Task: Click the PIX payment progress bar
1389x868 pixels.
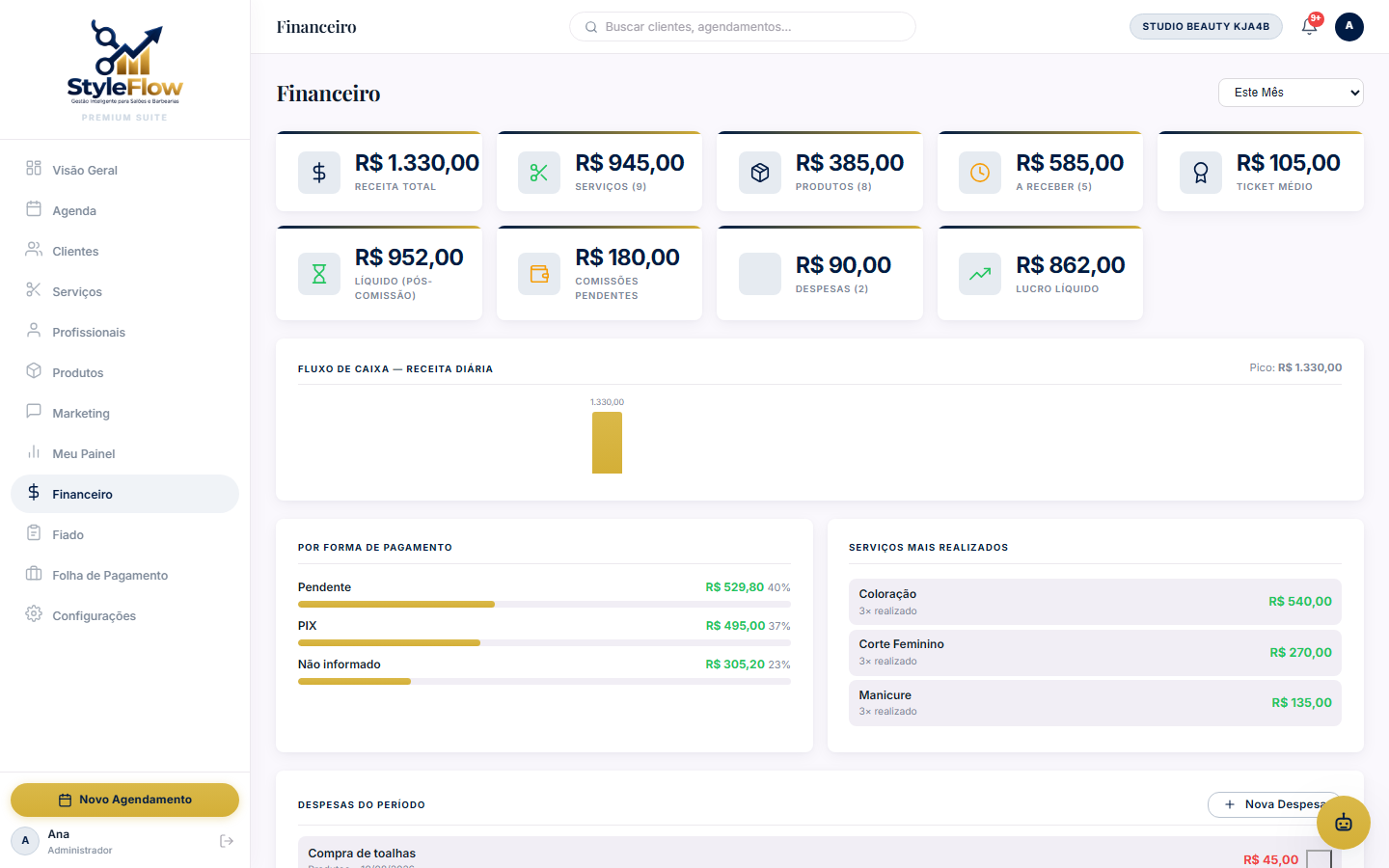Action: [x=544, y=643]
